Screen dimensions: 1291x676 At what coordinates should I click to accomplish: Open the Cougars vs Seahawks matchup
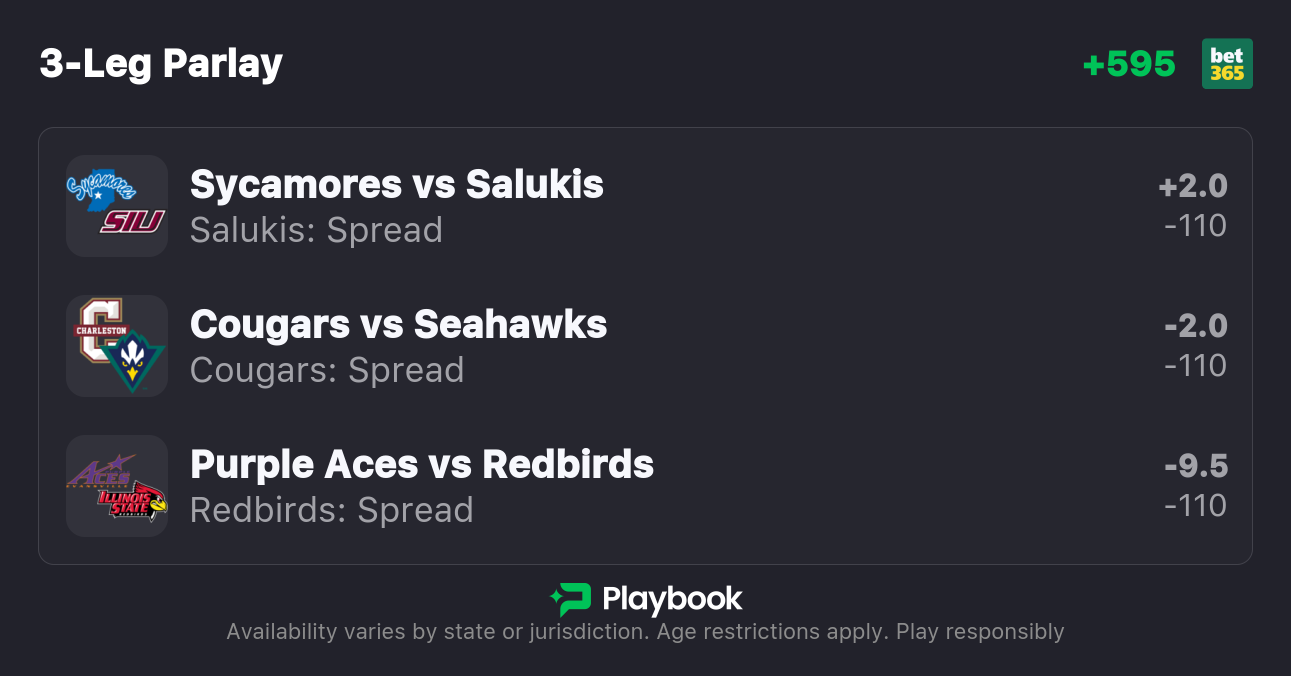pyautogui.click(x=399, y=325)
